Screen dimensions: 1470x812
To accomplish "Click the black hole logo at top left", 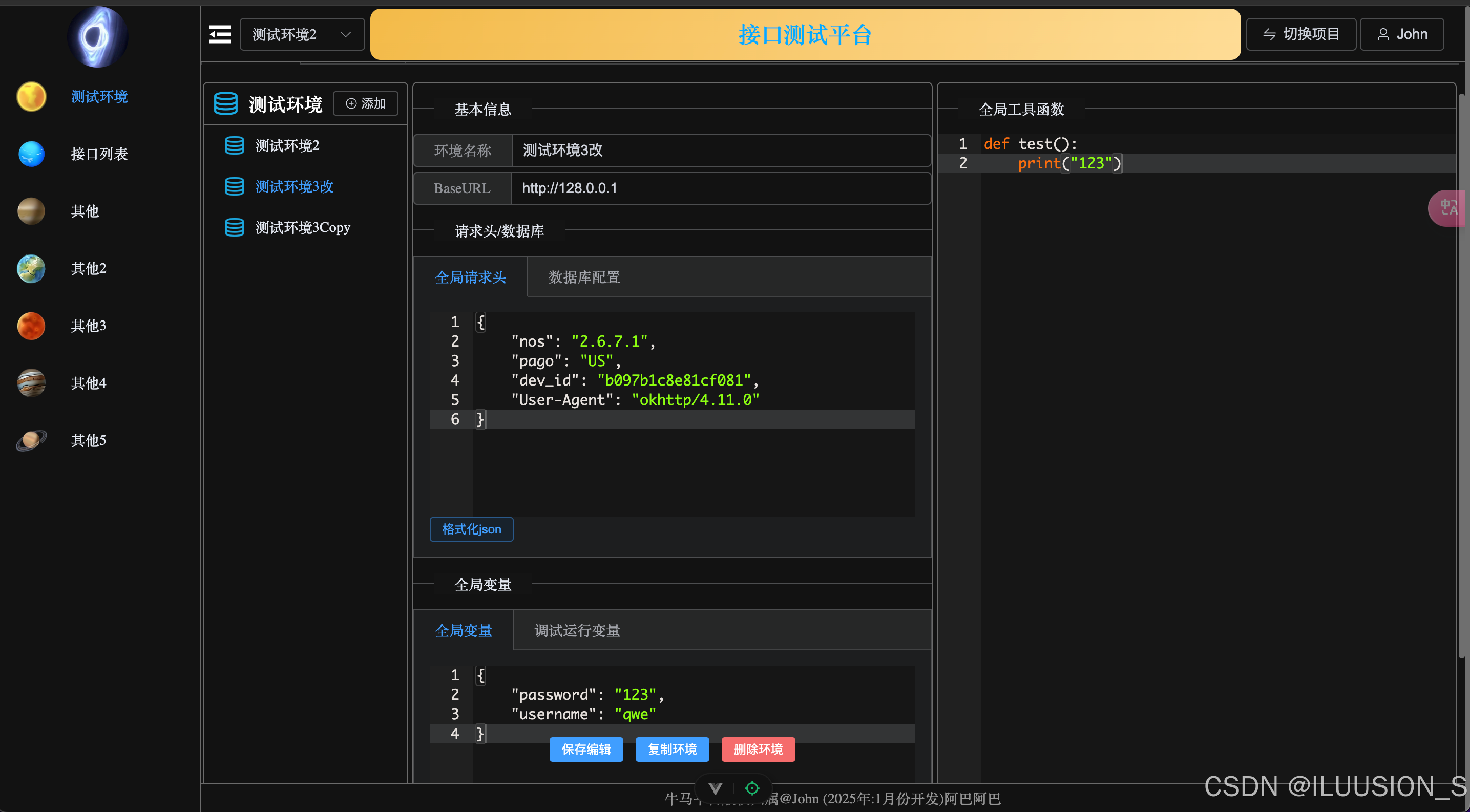I will point(98,37).
